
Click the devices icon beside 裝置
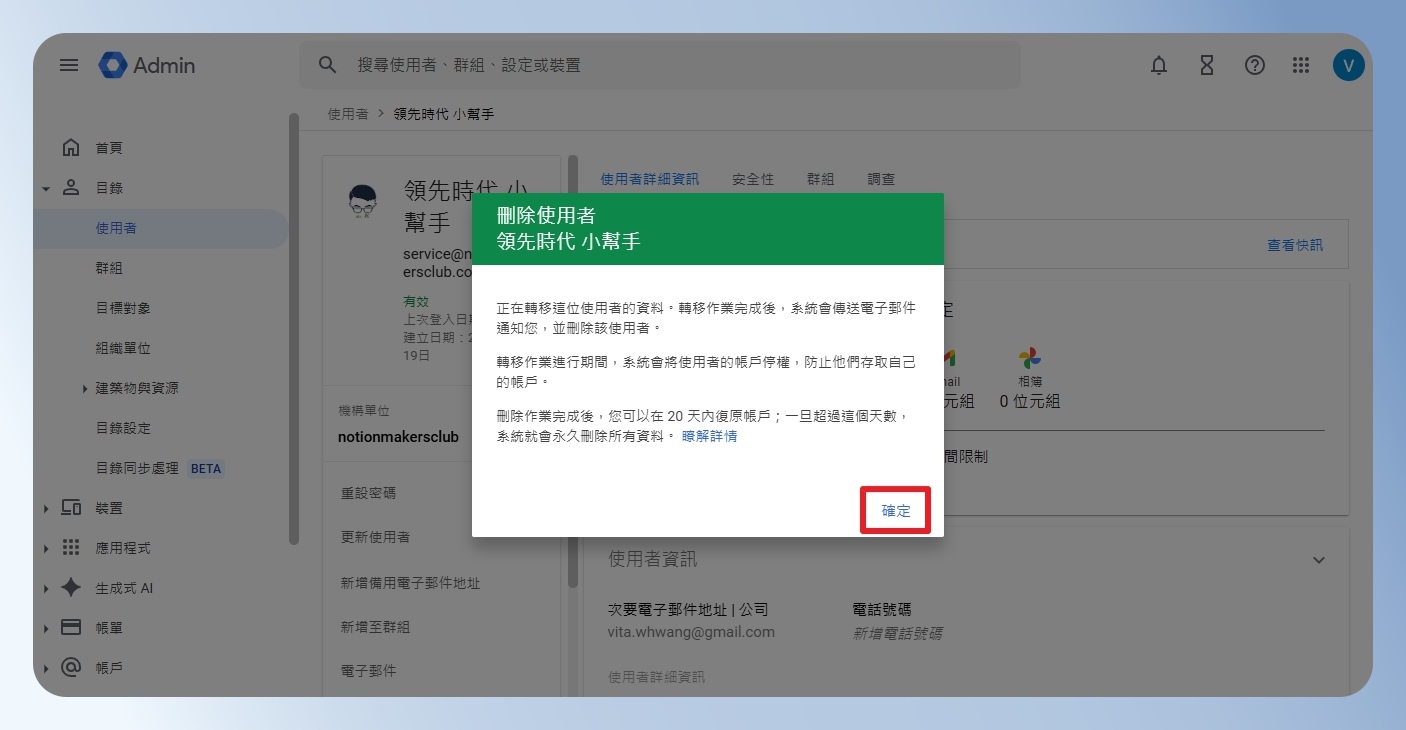click(x=71, y=508)
